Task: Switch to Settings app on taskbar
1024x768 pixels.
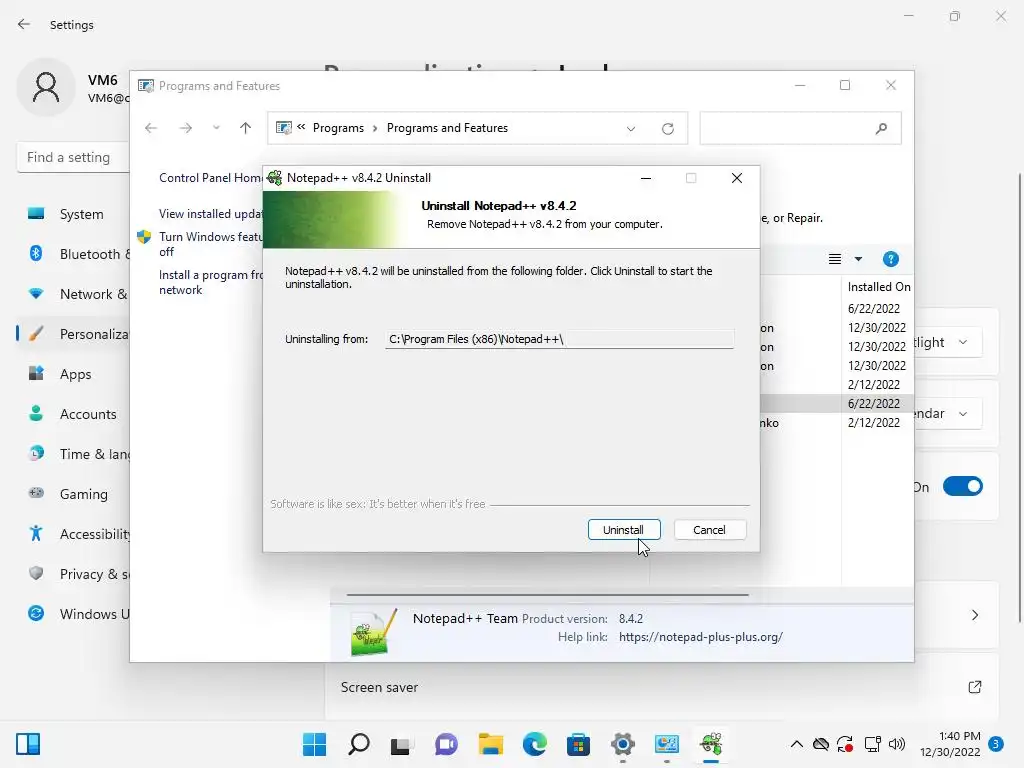Action: click(x=622, y=744)
